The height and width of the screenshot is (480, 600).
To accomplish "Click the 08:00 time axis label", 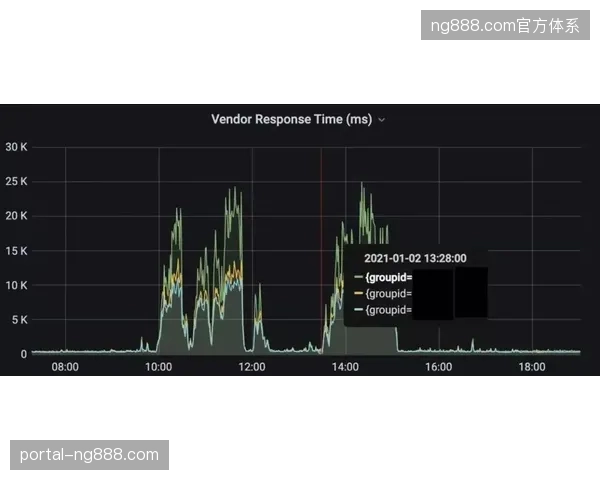I will pos(65,367).
